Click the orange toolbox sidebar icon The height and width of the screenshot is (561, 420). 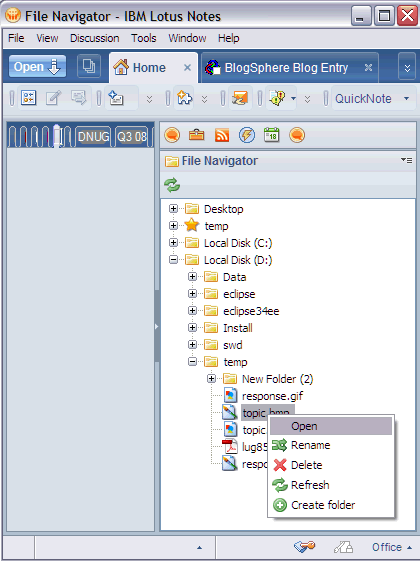pos(196,135)
